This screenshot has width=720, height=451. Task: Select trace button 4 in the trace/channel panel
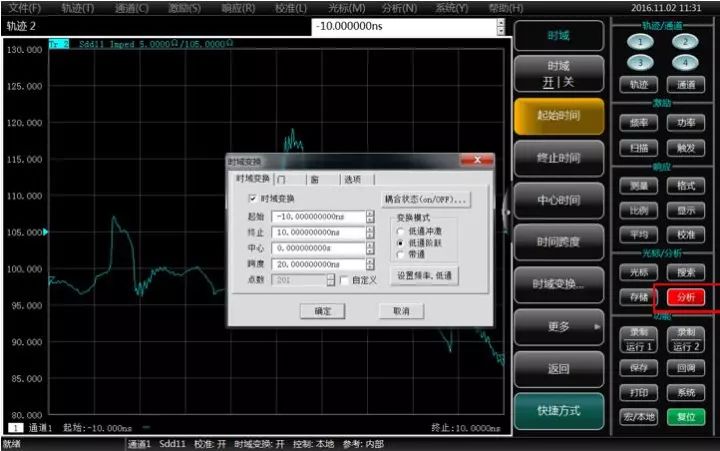coord(685,62)
